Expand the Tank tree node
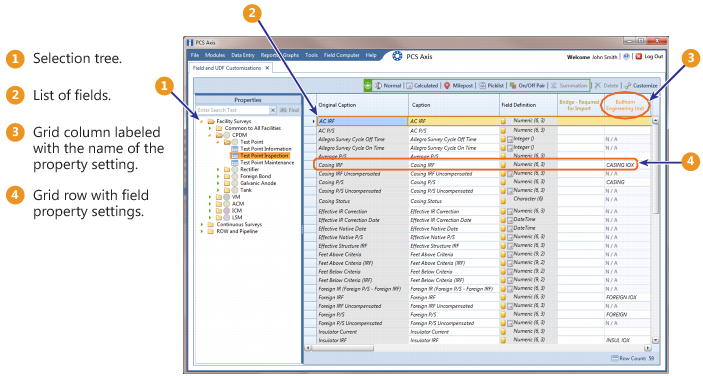 click(x=218, y=190)
